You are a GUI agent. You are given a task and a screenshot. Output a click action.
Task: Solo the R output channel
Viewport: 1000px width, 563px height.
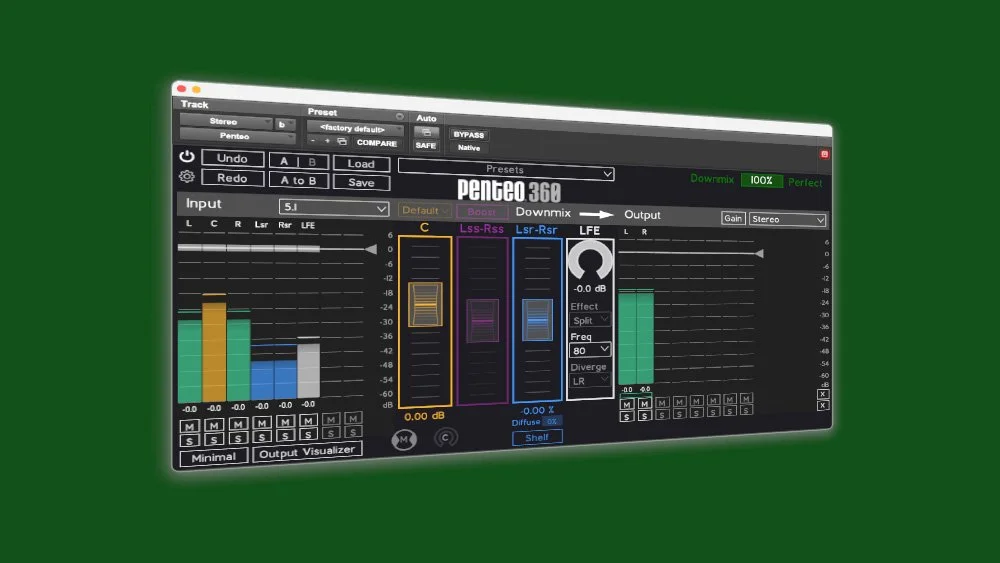(x=644, y=416)
